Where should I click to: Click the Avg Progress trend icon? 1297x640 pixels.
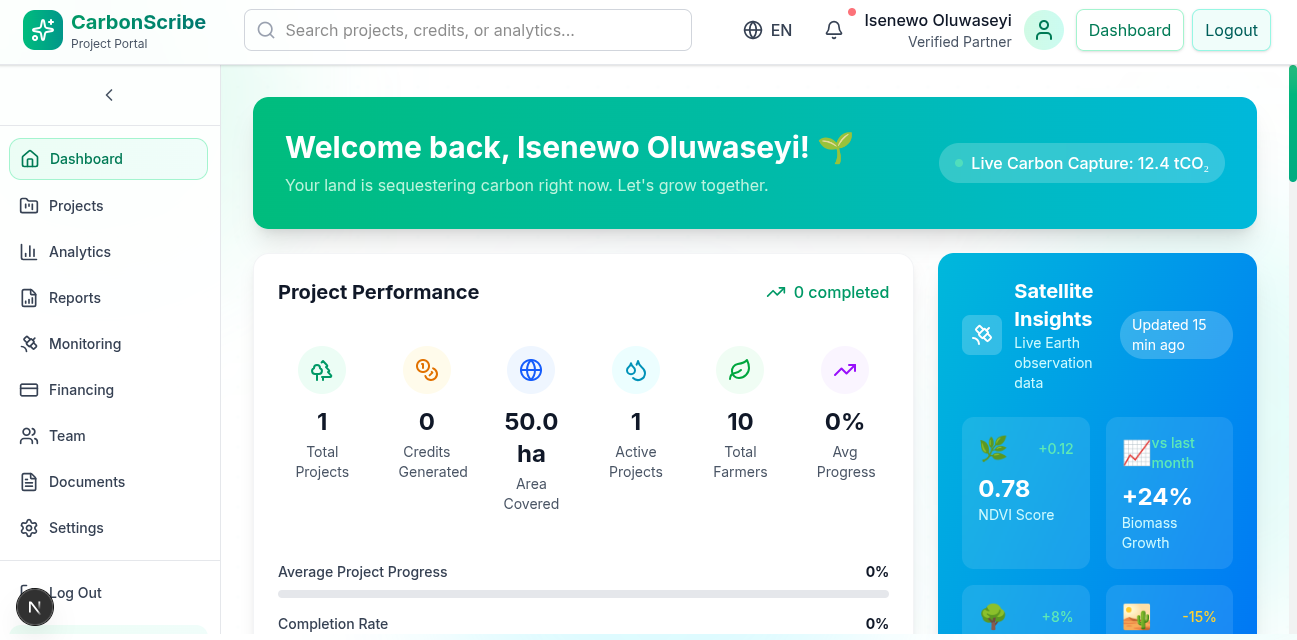(x=845, y=371)
